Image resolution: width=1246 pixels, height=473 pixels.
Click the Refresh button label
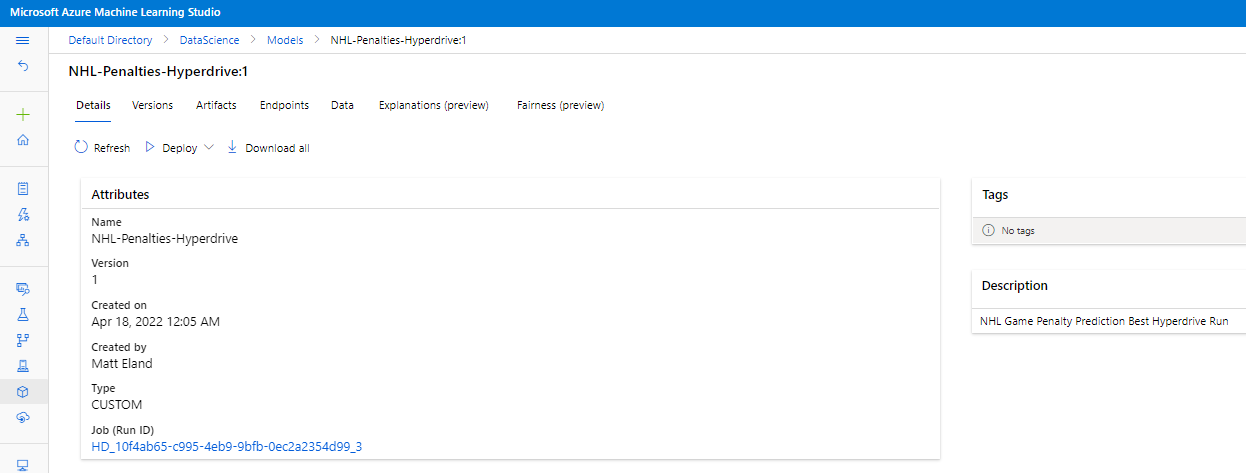[x=112, y=148]
